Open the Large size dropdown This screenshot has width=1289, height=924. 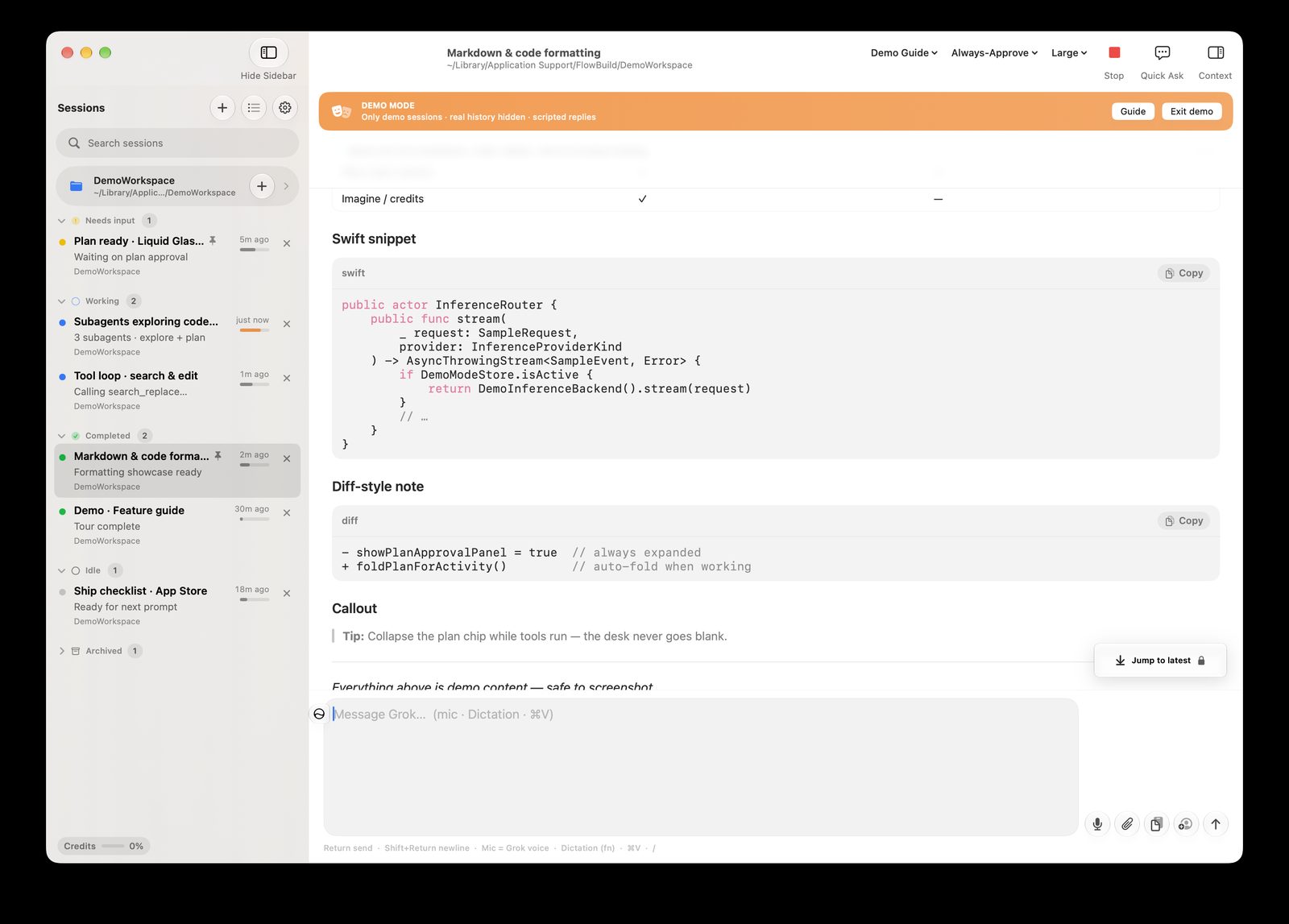1069,52
